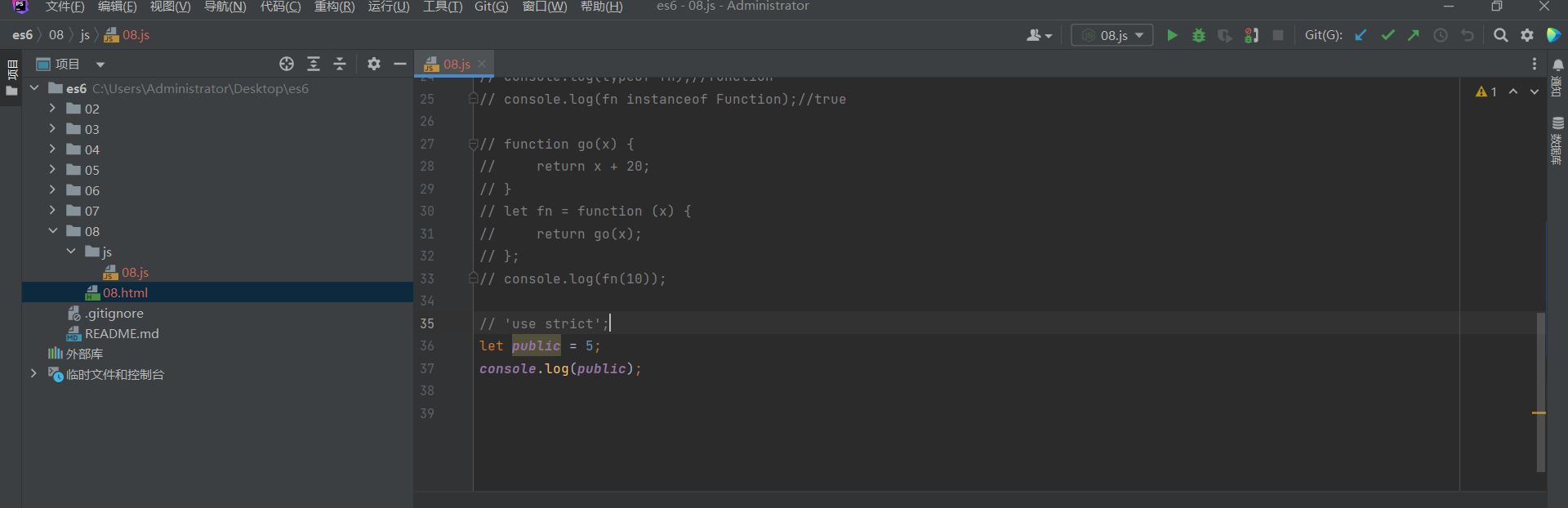Expand folder 07 in project tree
Screen dimensions: 1568x508
click(52, 211)
